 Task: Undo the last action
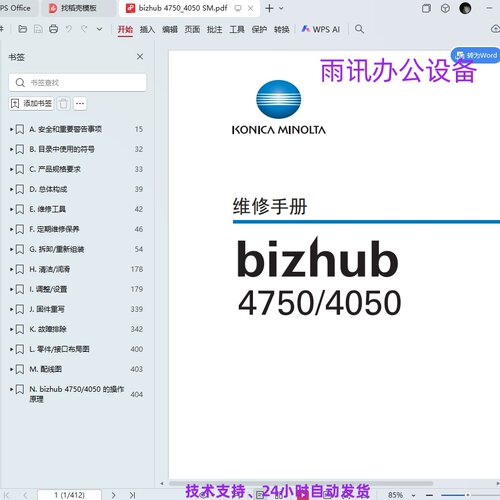click(x=69, y=29)
